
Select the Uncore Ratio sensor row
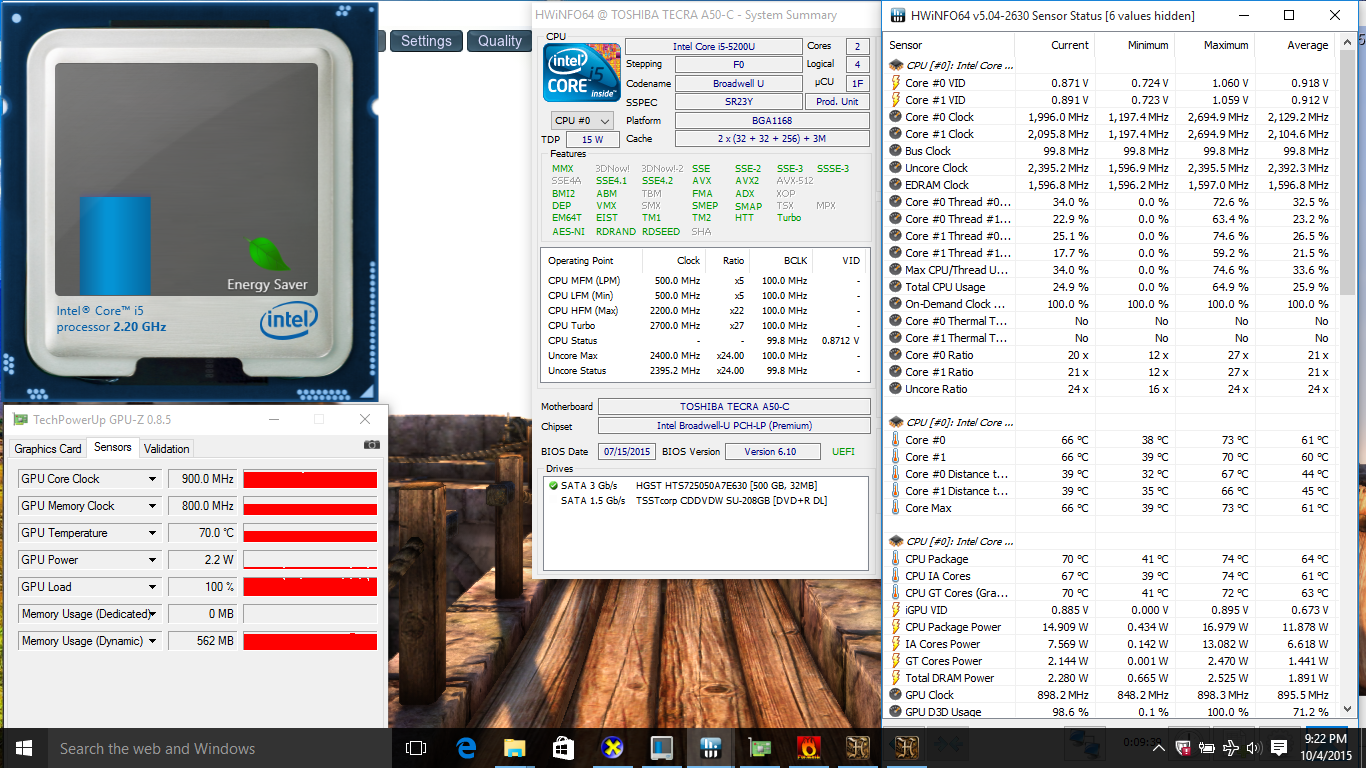click(x=1112, y=389)
